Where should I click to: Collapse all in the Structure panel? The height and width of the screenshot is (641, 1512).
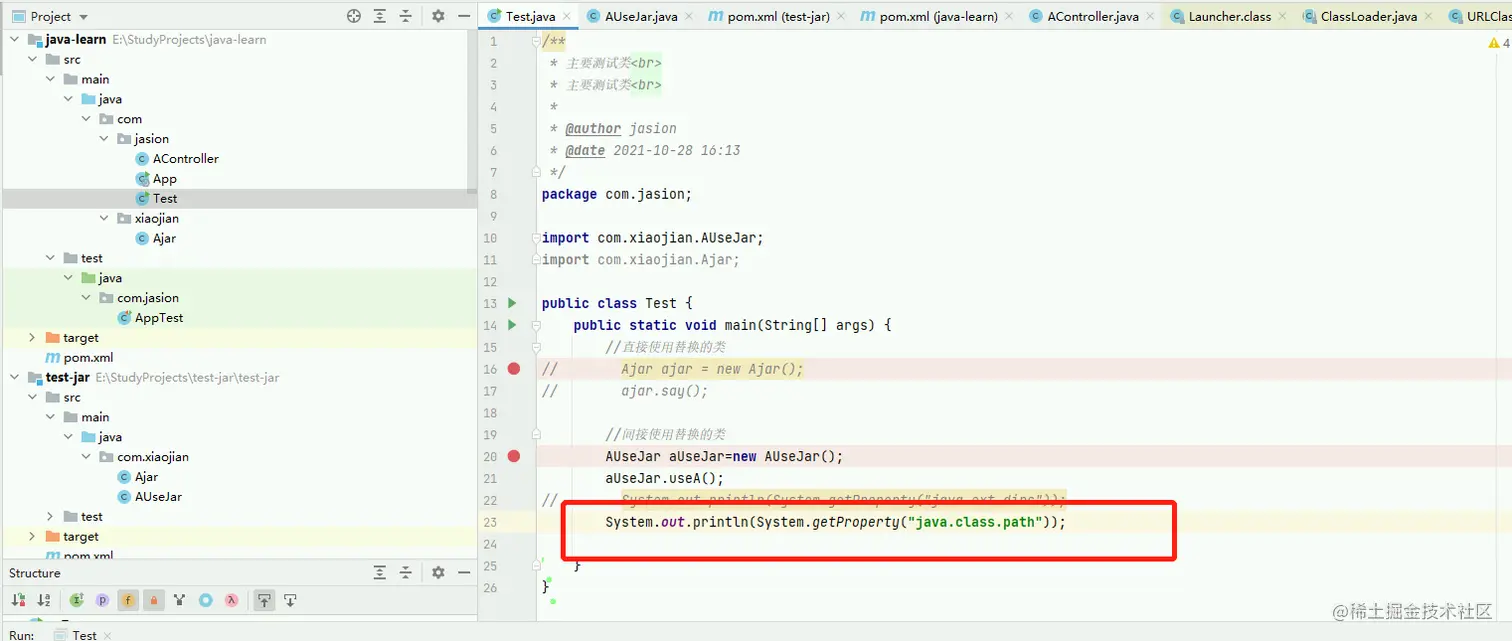[x=406, y=573]
